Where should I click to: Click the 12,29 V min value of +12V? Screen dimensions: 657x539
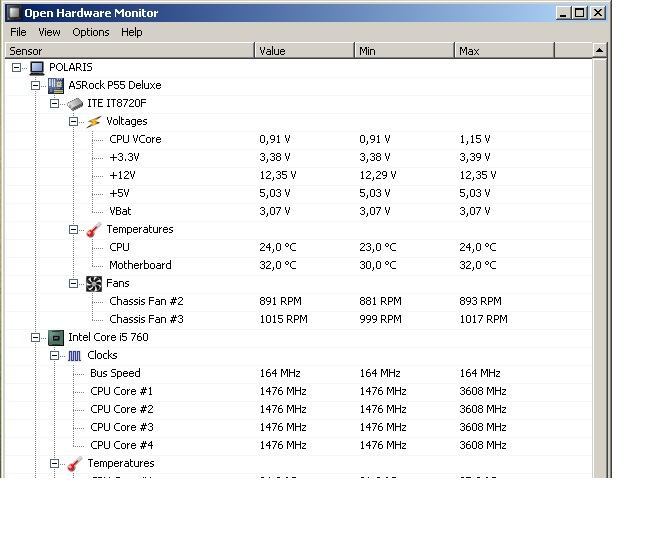point(378,176)
